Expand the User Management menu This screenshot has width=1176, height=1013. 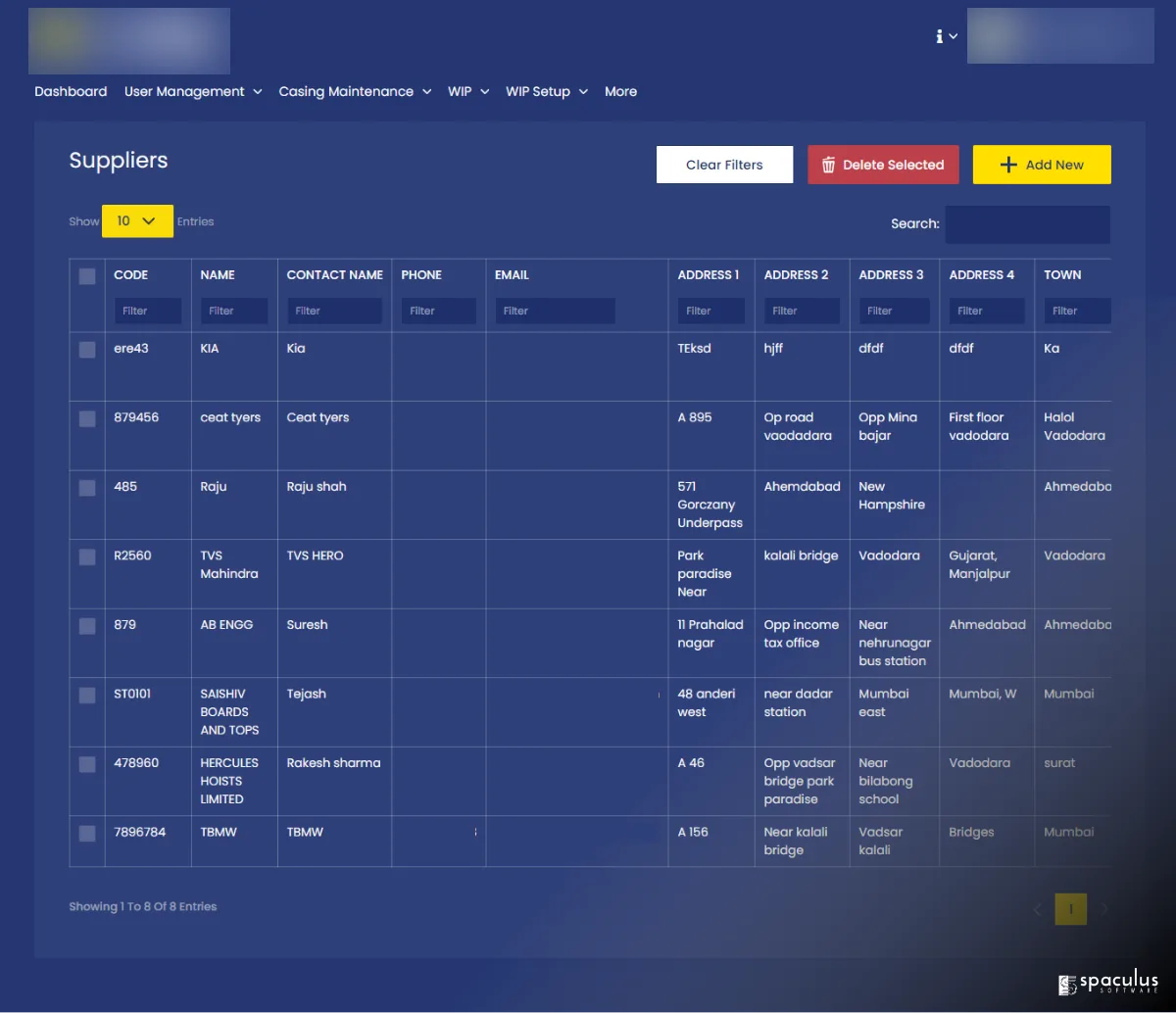tap(193, 91)
